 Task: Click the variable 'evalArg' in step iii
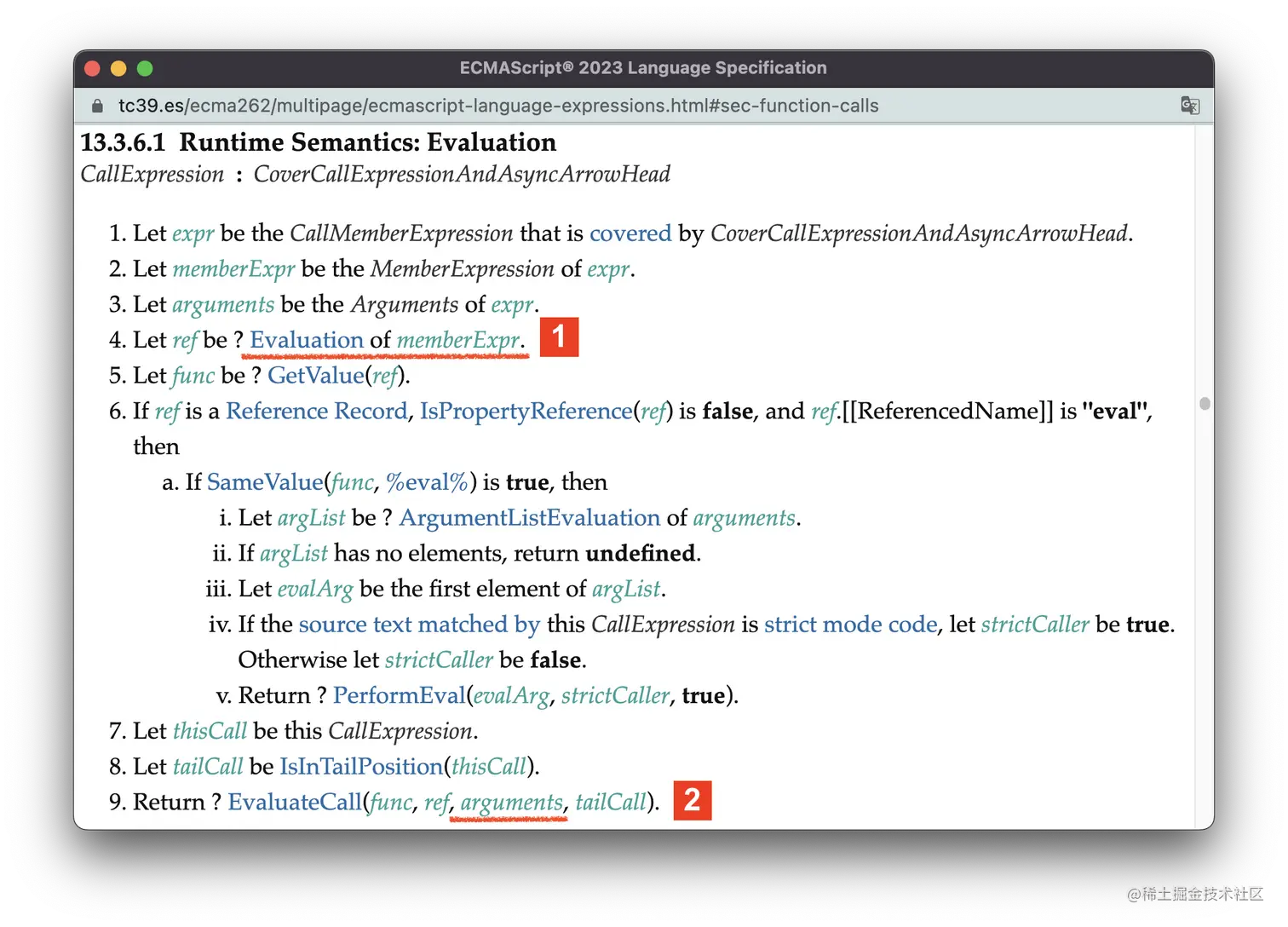tap(315, 590)
